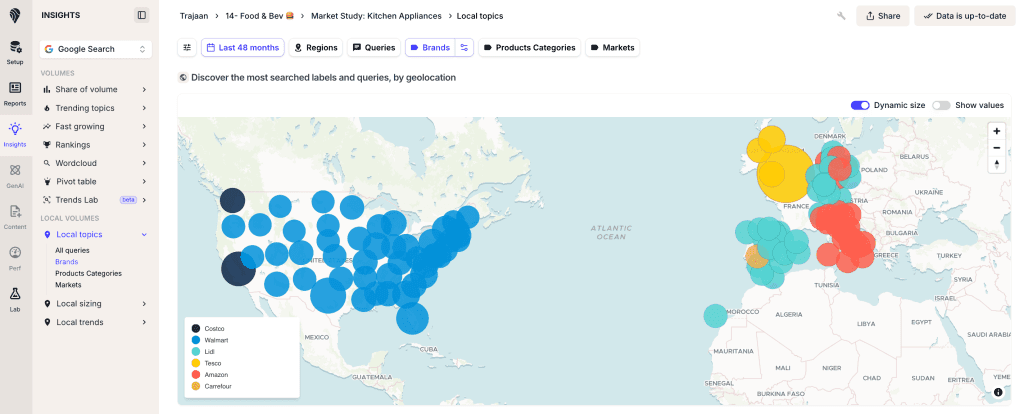Click the Lidl legend color swatch
This screenshot has height=414, width=1024.
[195, 352]
